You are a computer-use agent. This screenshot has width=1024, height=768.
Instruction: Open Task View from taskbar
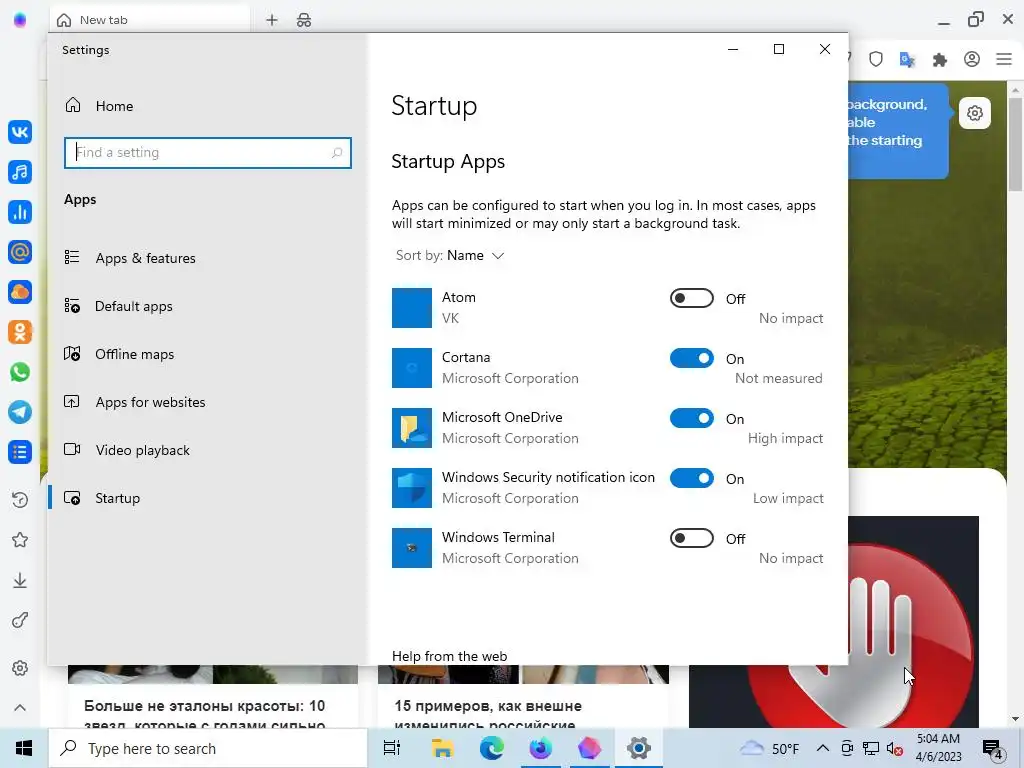pyautogui.click(x=392, y=748)
